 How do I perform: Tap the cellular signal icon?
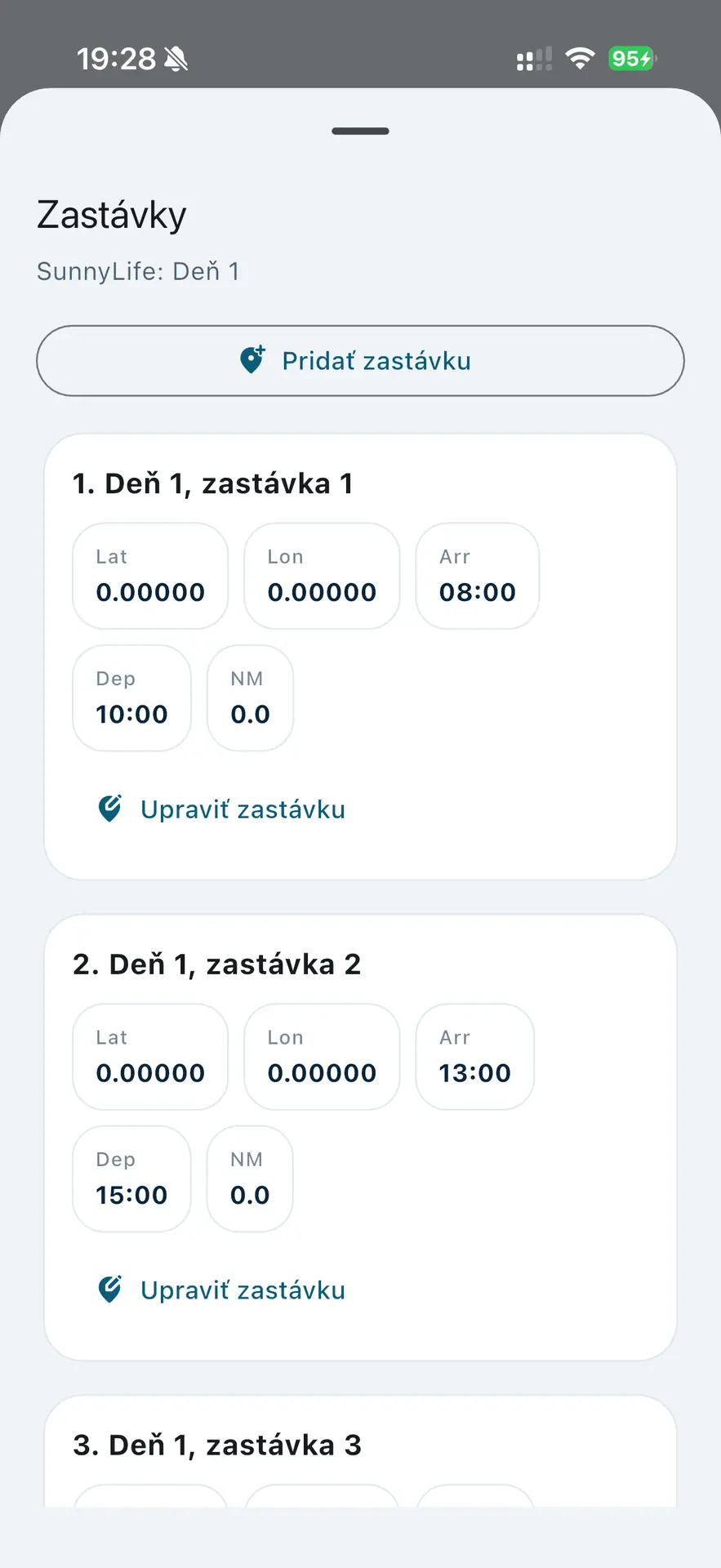(534, 59)
